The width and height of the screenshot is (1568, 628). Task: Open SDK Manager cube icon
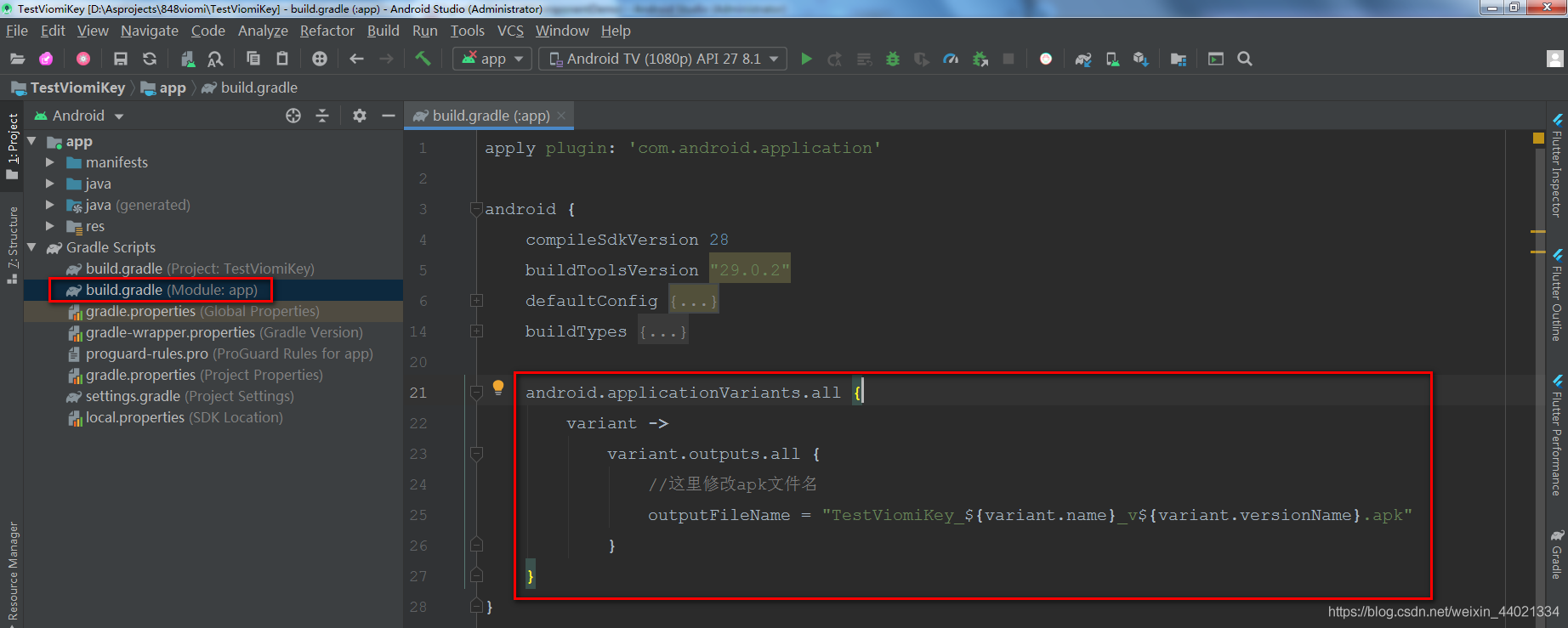[1141, 59]
